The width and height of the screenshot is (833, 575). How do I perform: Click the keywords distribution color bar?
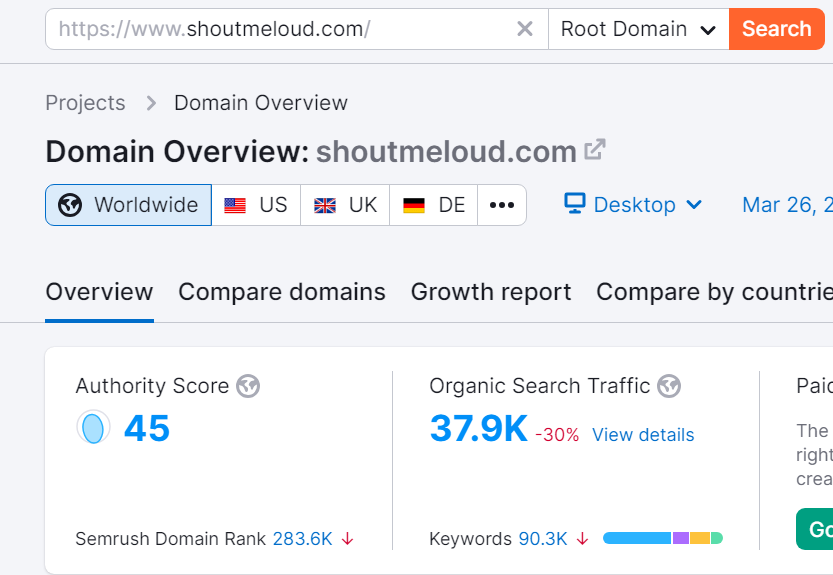tap(662, 538)
